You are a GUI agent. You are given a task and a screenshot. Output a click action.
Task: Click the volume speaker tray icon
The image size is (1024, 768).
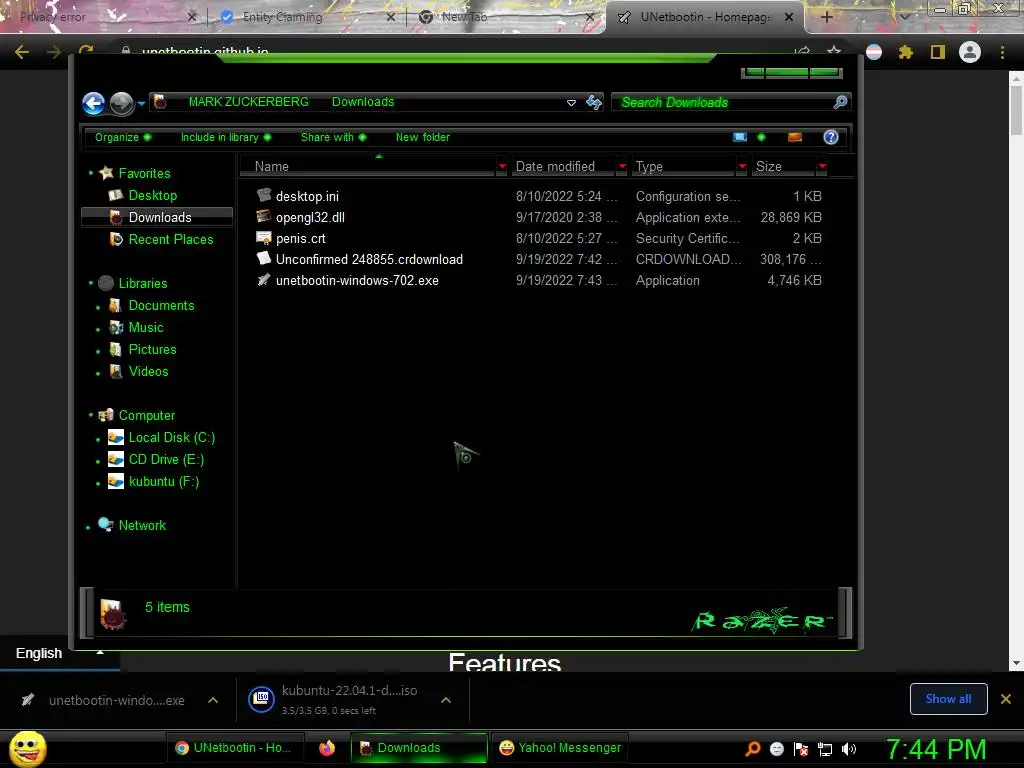pos(849,749)
